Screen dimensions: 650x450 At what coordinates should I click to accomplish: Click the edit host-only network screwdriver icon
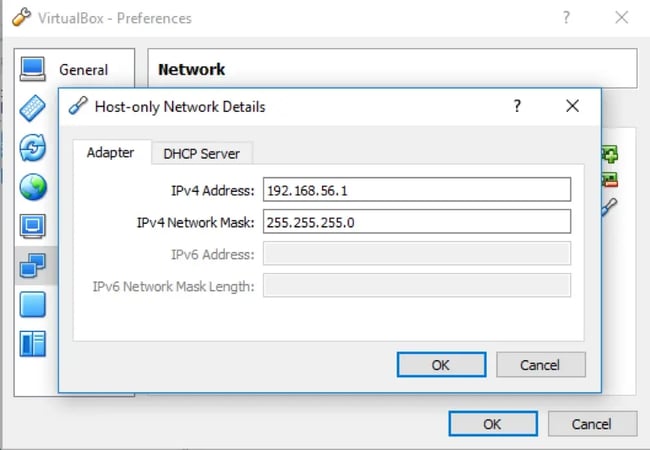[609, 205]
